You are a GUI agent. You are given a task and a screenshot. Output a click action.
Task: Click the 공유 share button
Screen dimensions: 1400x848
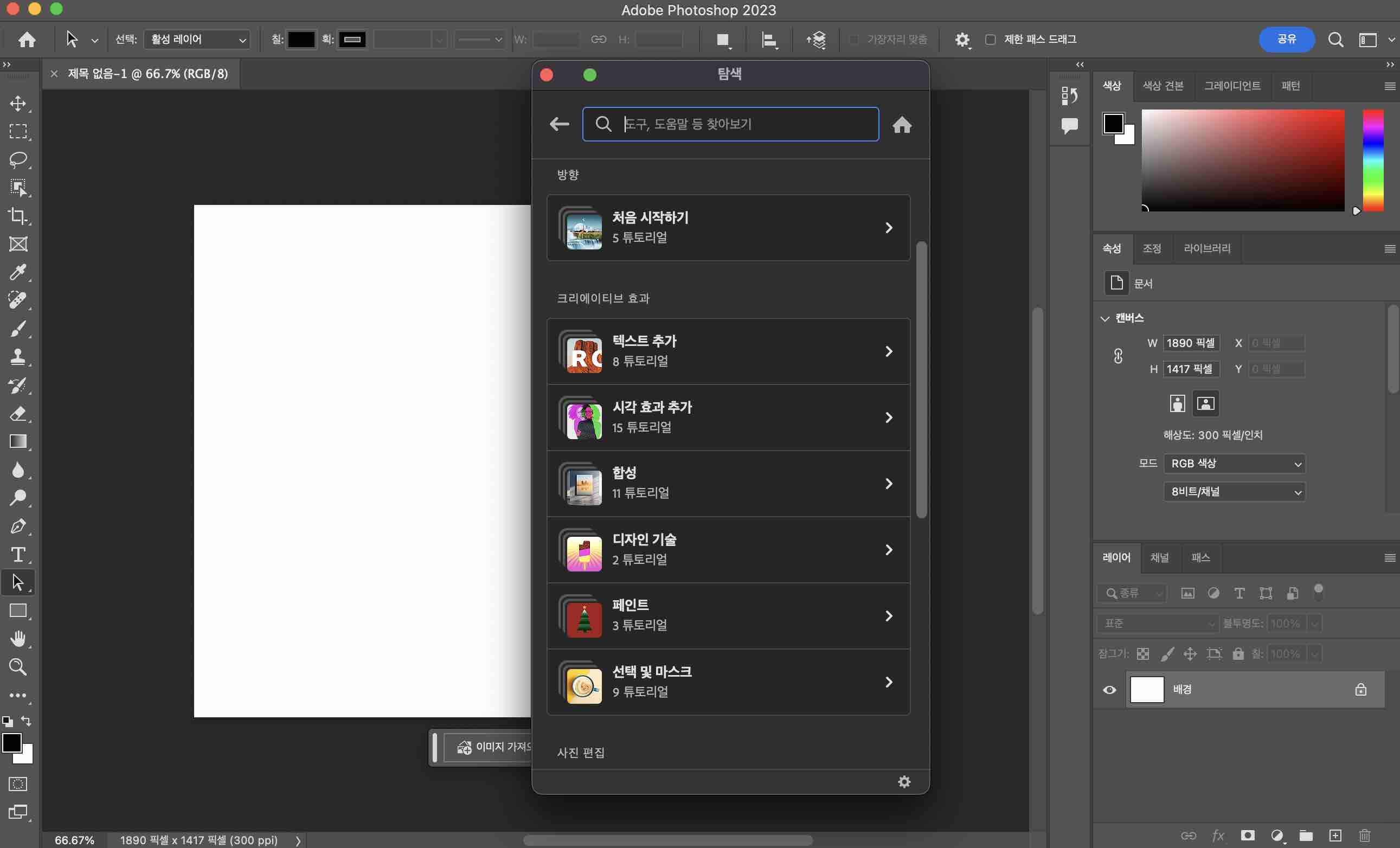click(x=1286, y=39)
